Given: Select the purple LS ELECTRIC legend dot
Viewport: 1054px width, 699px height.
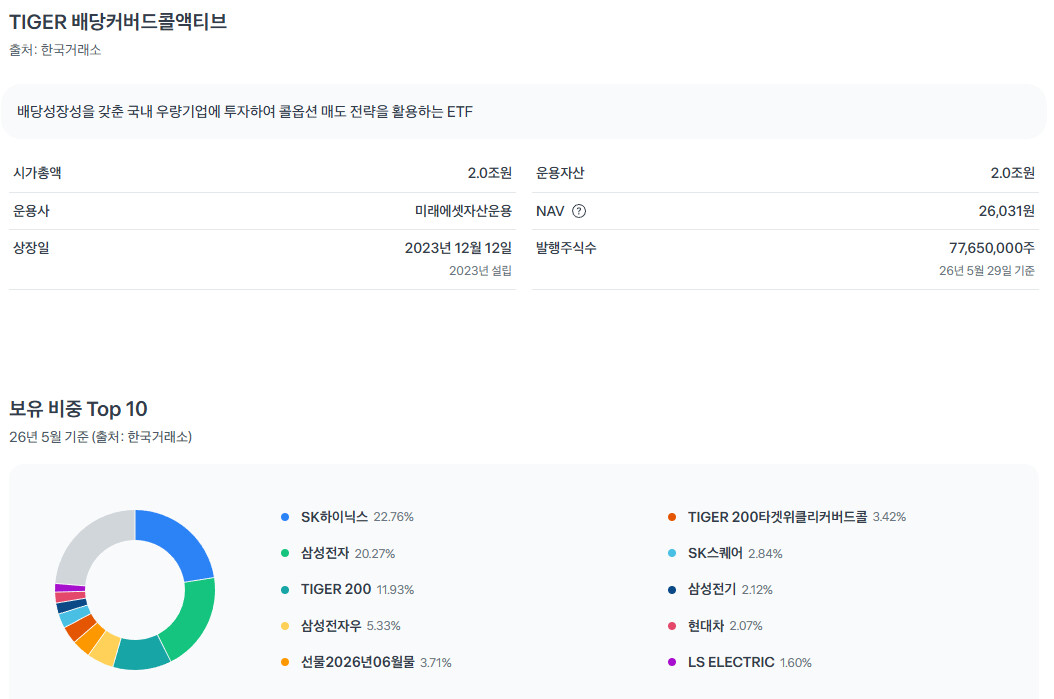Looking at the screenshot, I should tap(672, 662).
